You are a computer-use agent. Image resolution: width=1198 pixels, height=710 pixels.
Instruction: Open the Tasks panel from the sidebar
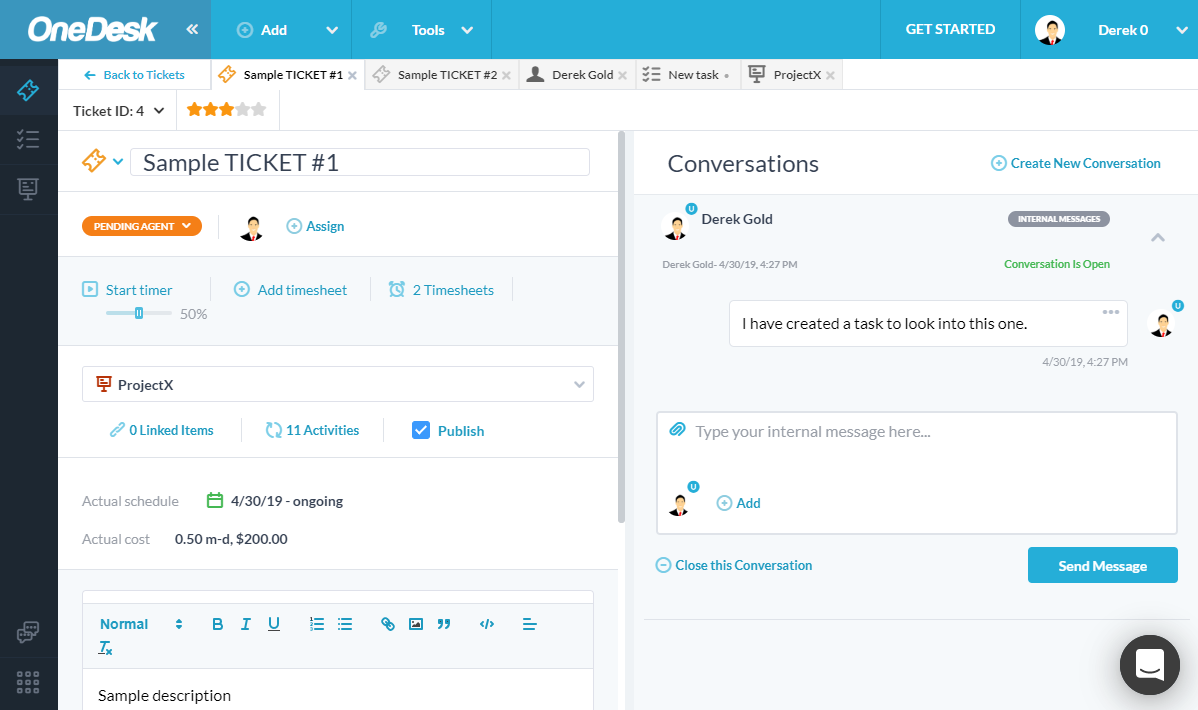click(28, 140)
